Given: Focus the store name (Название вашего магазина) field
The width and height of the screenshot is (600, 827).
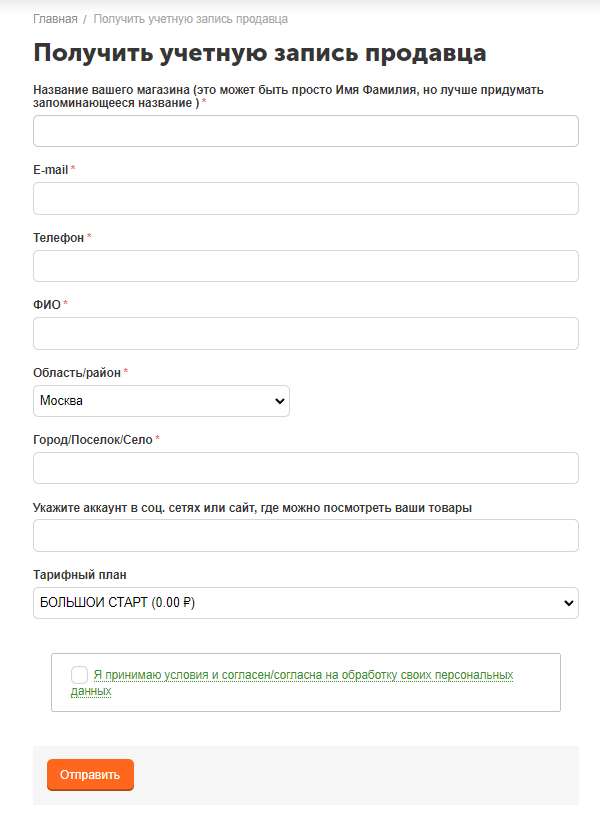Looking at the screenshot, I should tap(306, 131).
